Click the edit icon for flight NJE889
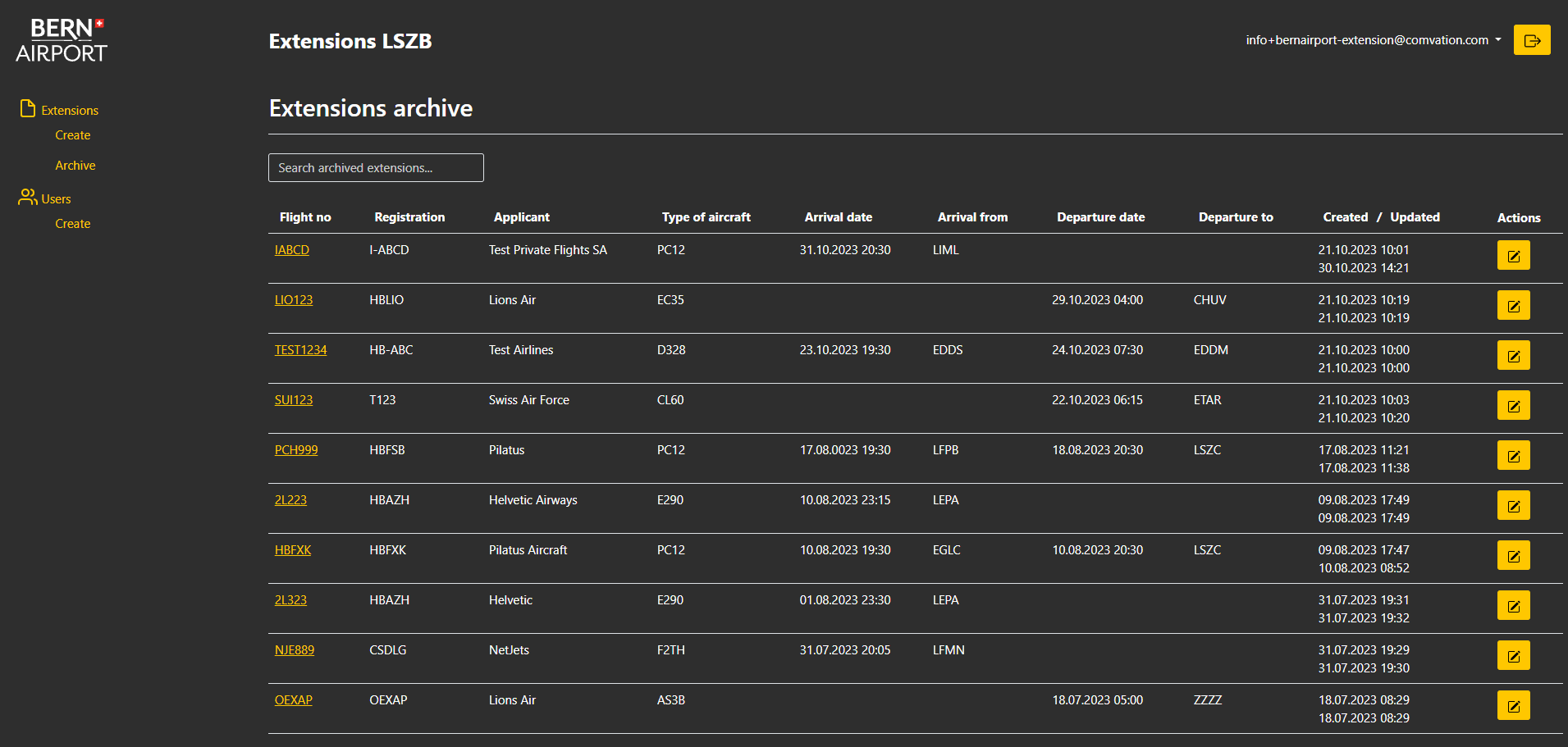 (1514, 655)
